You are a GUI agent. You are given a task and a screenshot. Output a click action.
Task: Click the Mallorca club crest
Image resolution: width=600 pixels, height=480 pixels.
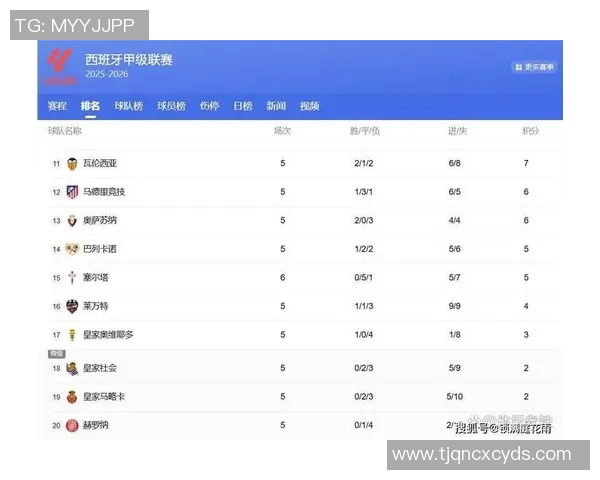(x=72, y=397)
